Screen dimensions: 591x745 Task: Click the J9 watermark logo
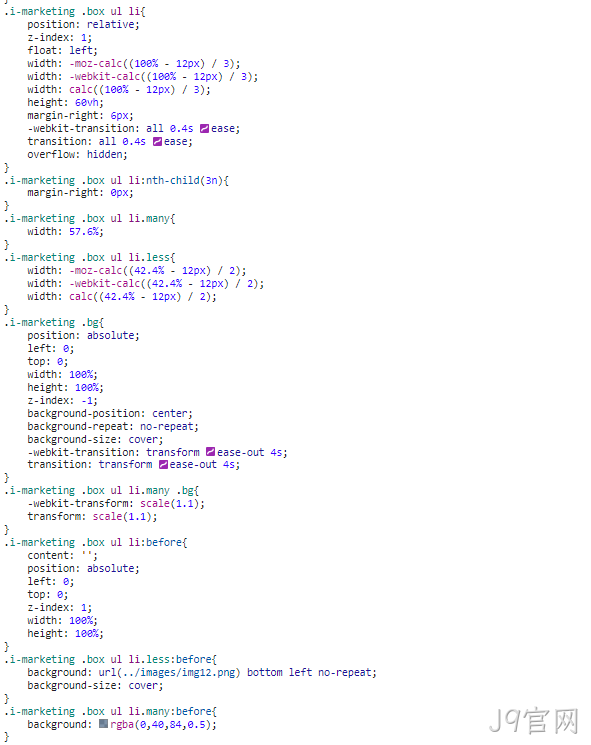click(x=534, y=721)
